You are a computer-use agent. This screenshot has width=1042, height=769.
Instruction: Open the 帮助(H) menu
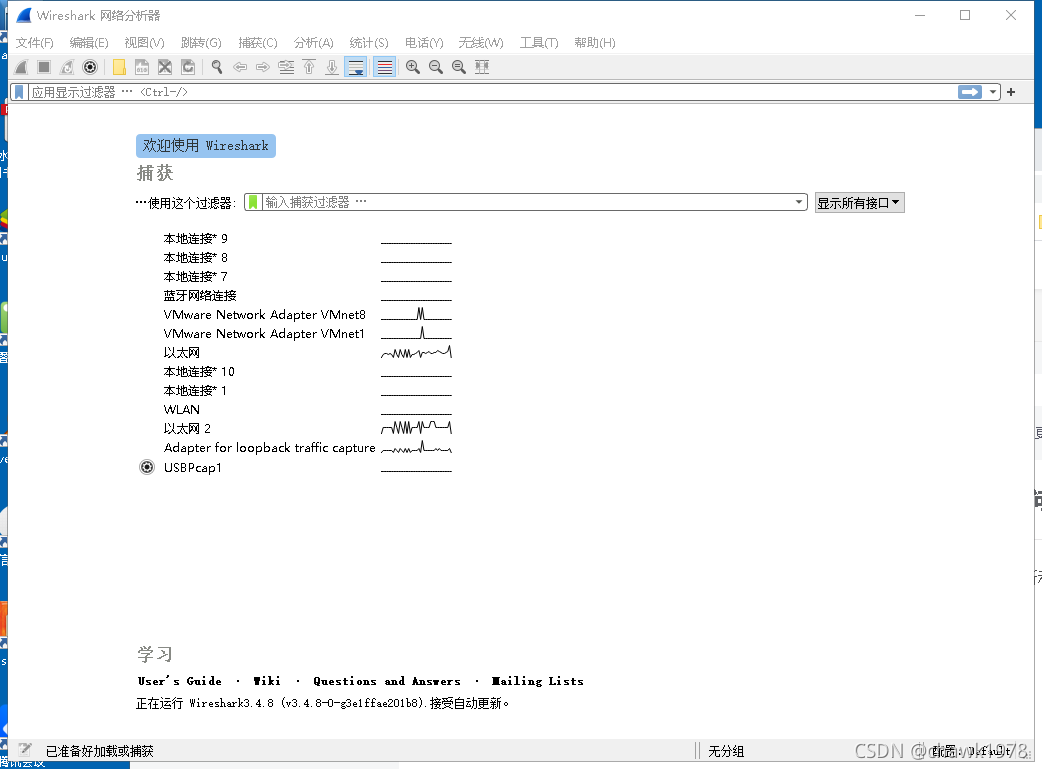(x=595, y=43)
